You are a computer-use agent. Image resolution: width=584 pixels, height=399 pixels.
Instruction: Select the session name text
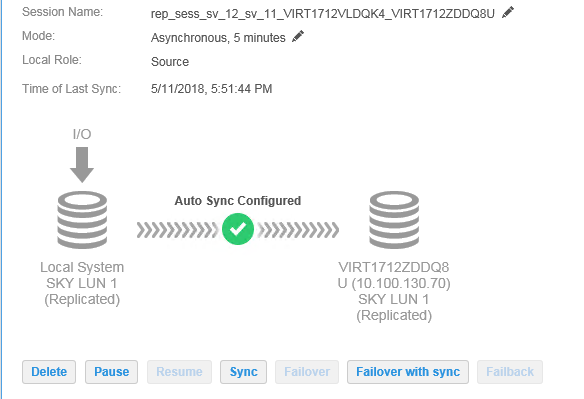coord(323,14)
